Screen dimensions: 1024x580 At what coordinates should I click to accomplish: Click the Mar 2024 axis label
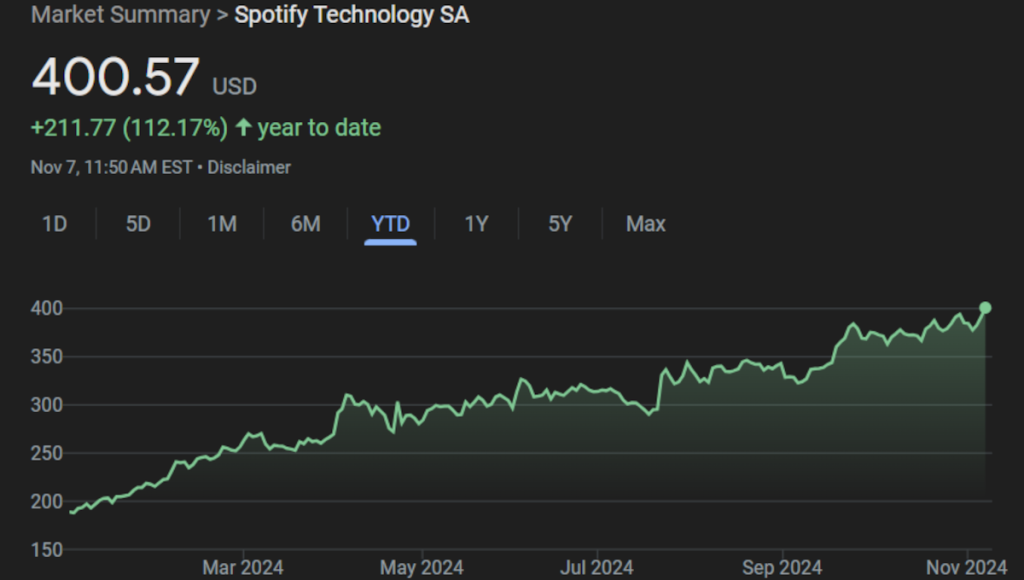(242, 568)
